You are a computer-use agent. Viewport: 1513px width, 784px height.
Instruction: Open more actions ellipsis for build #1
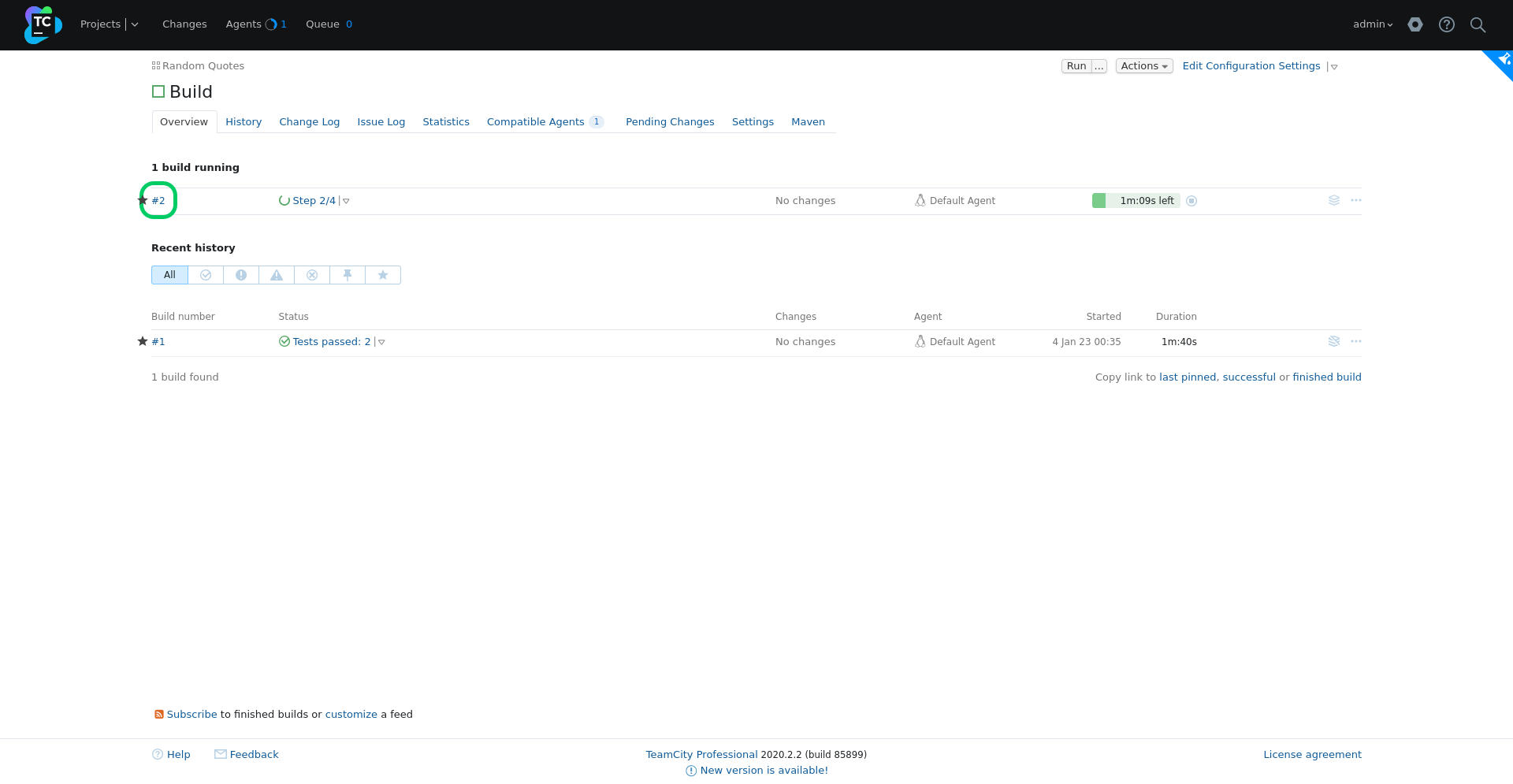[x=1356, y=341]
